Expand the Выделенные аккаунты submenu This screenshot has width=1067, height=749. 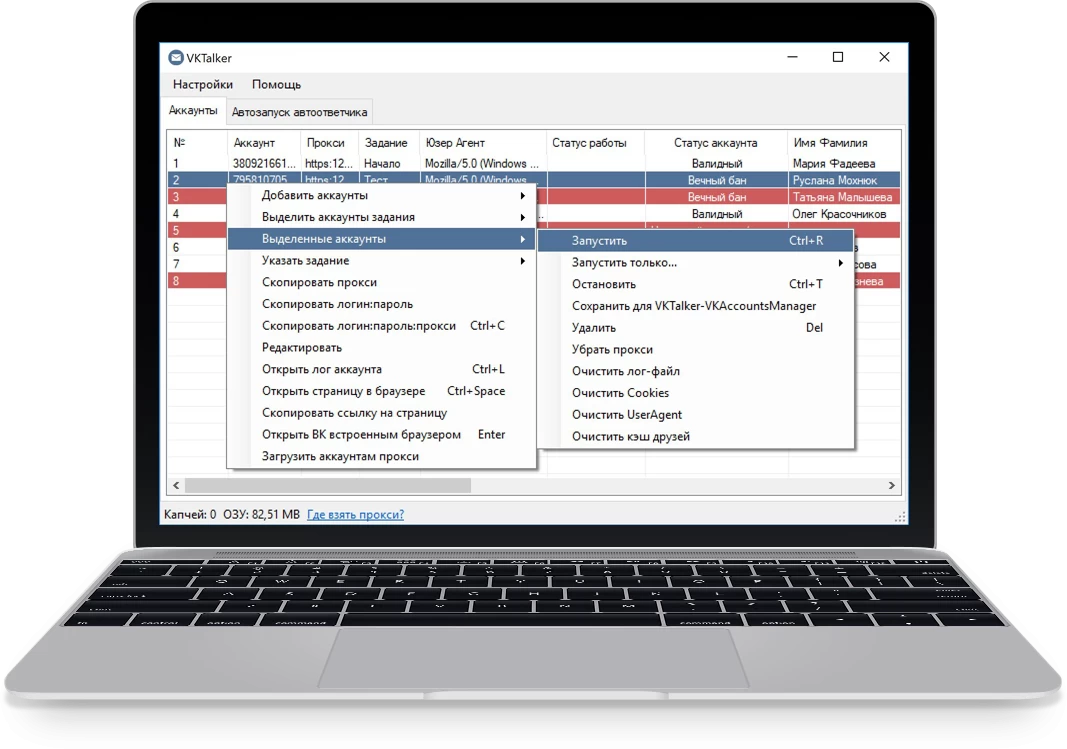[x=382, y=239]
